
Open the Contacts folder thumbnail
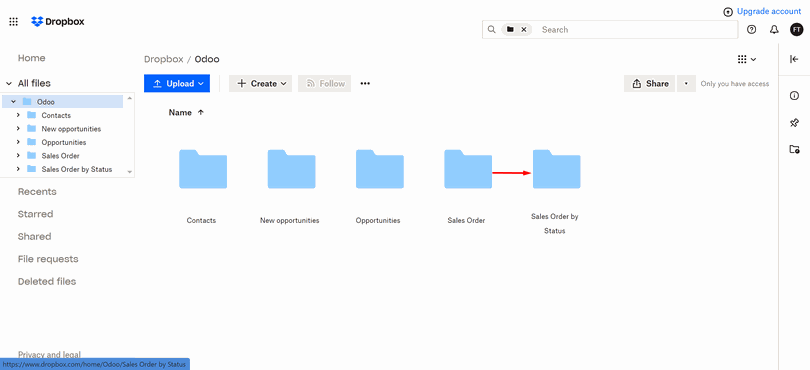pyautogui.click(x=202, y=169)
